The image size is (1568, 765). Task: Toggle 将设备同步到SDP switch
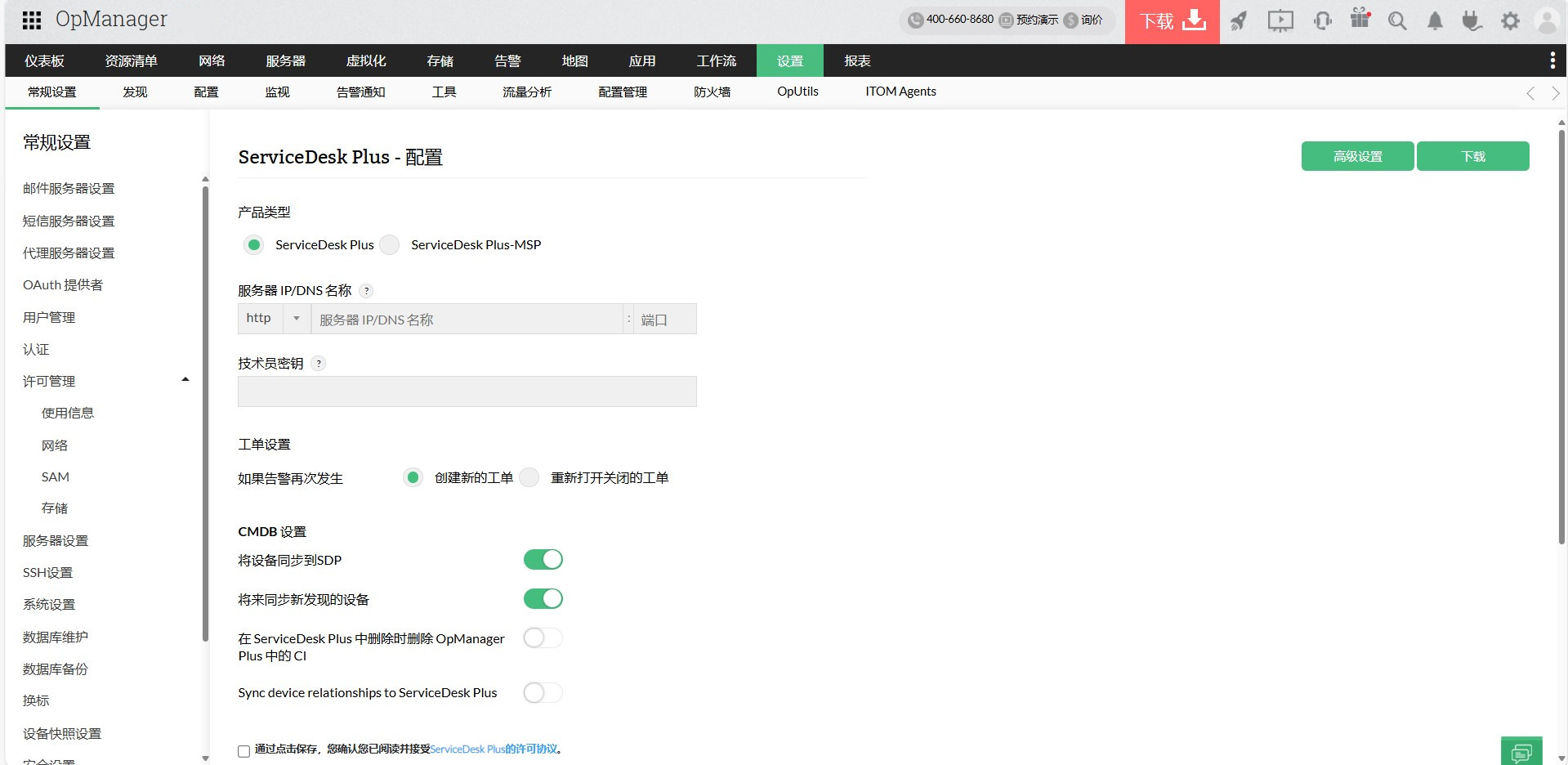(x=543, y=560)
